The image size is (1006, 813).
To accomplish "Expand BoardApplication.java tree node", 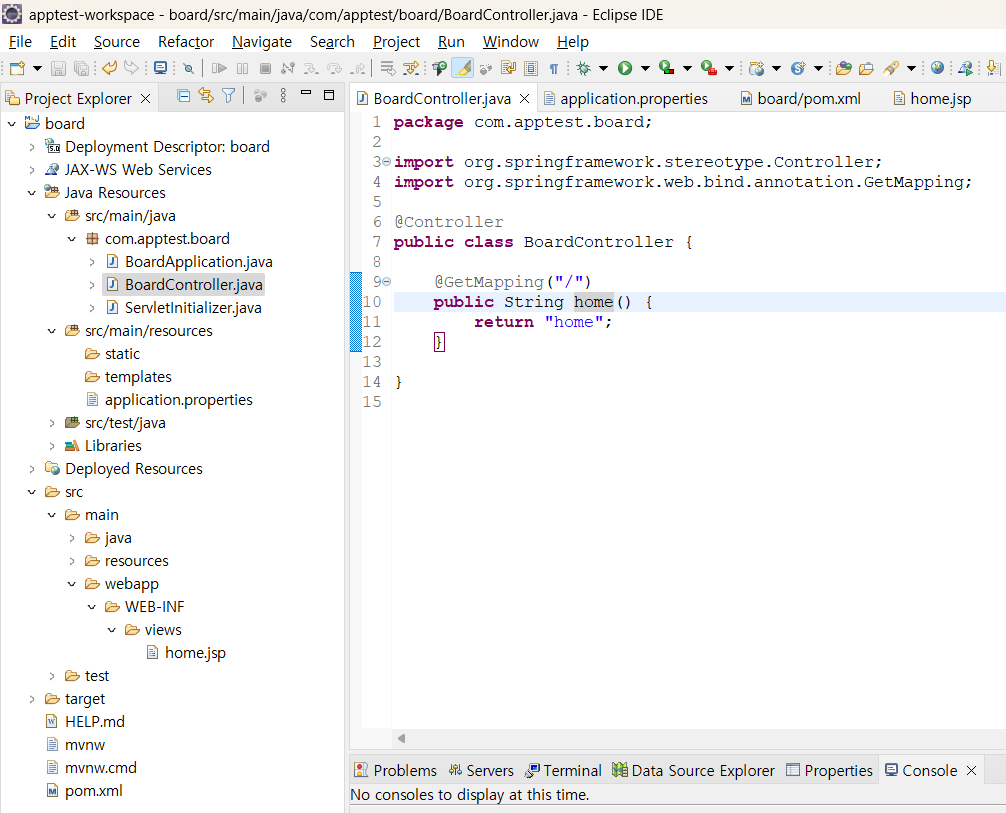I will (92, 262).
